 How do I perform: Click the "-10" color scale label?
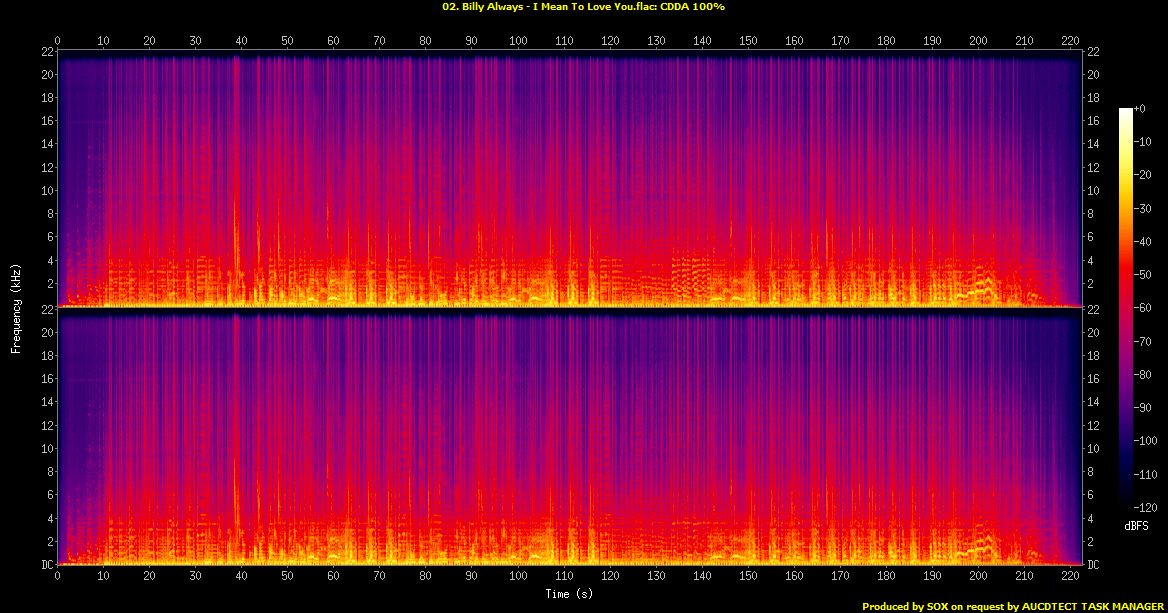pos(1143,142)
